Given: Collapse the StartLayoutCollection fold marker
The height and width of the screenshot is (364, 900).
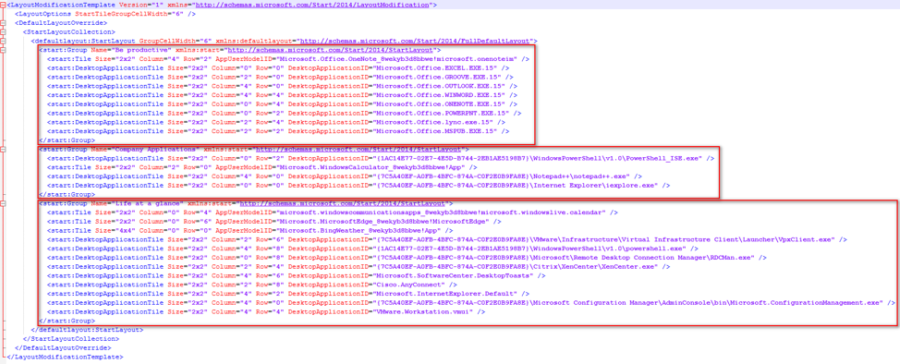Looking at the screenshot, I should click(x=3, y=32).
